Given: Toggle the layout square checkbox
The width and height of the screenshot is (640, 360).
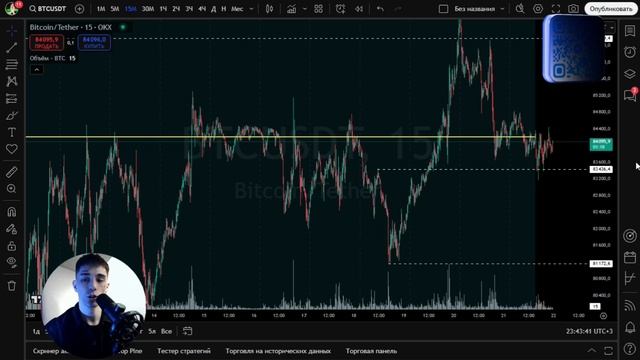Looking at the screenshot, I should [443, 9].
